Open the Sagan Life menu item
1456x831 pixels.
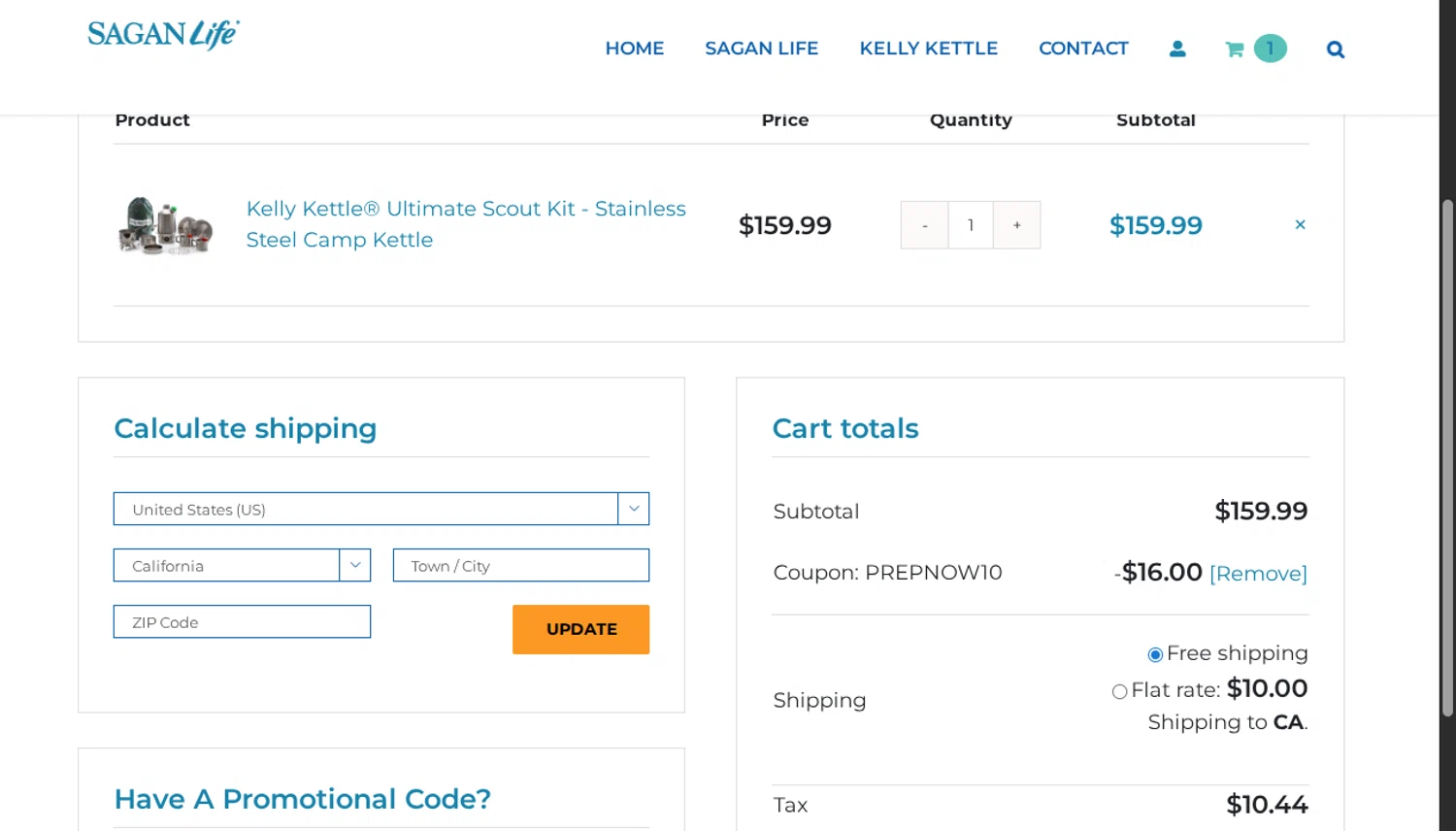(x=762, y=49)
